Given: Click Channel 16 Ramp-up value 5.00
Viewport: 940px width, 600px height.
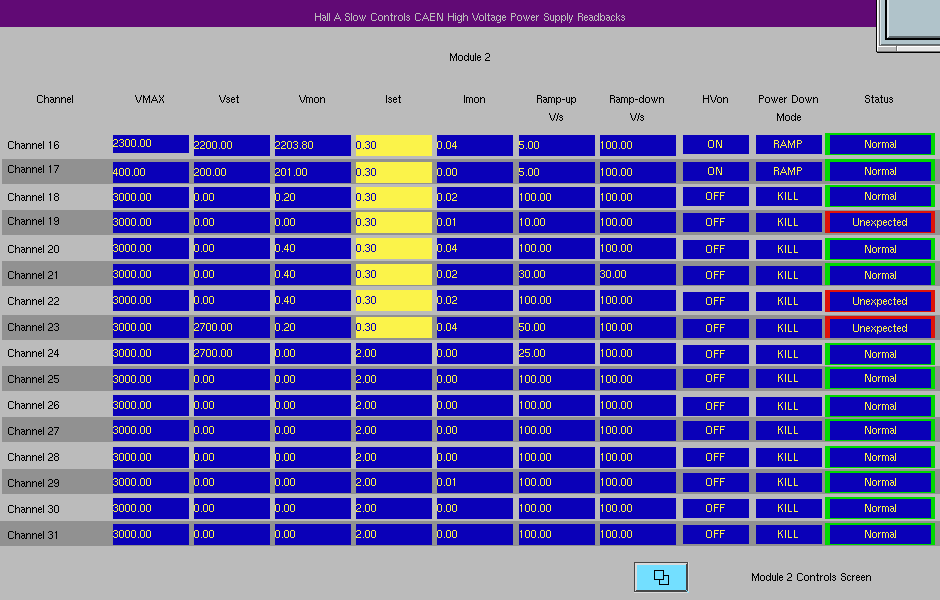Looking at the screenshot, I should coord(556,146).
